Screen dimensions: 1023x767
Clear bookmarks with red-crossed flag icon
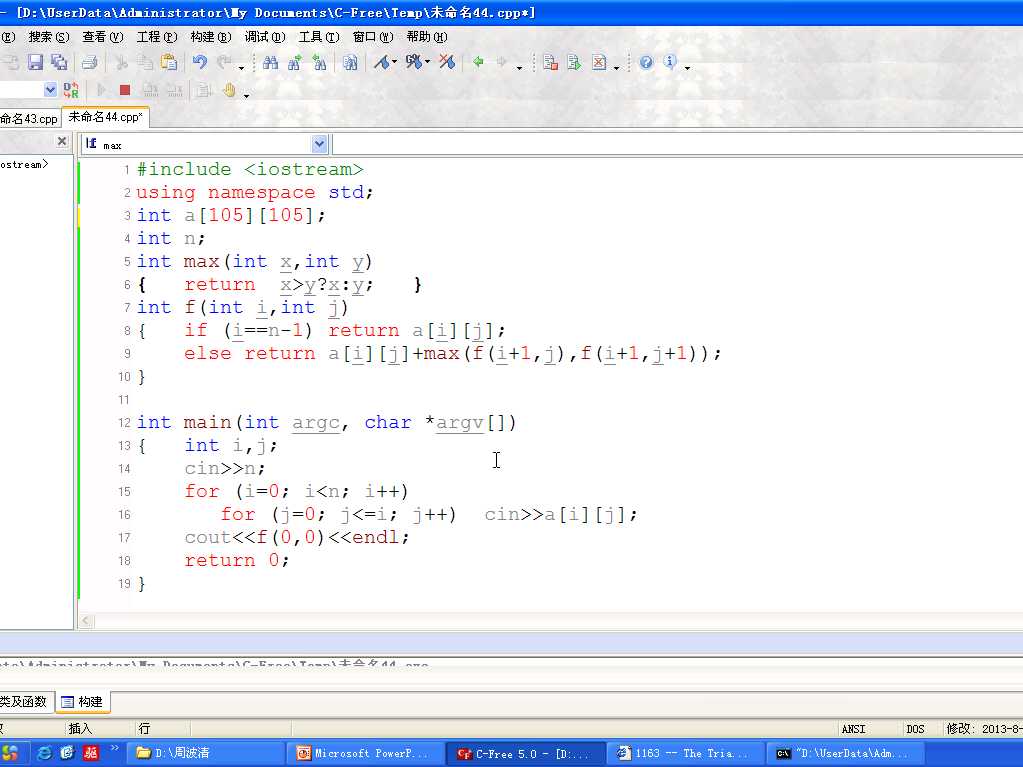[x=447, y=63]
